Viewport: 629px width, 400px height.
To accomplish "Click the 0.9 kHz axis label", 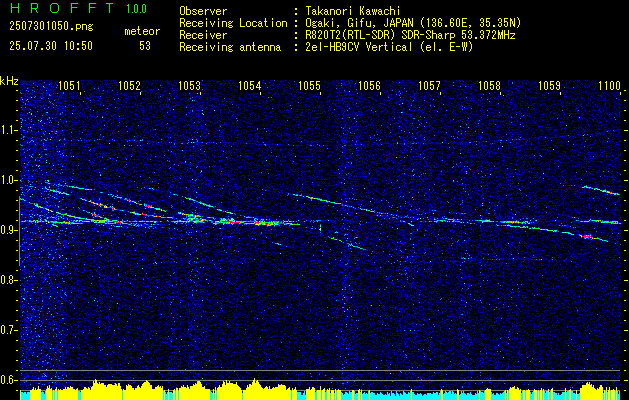I will click(9, 230).
